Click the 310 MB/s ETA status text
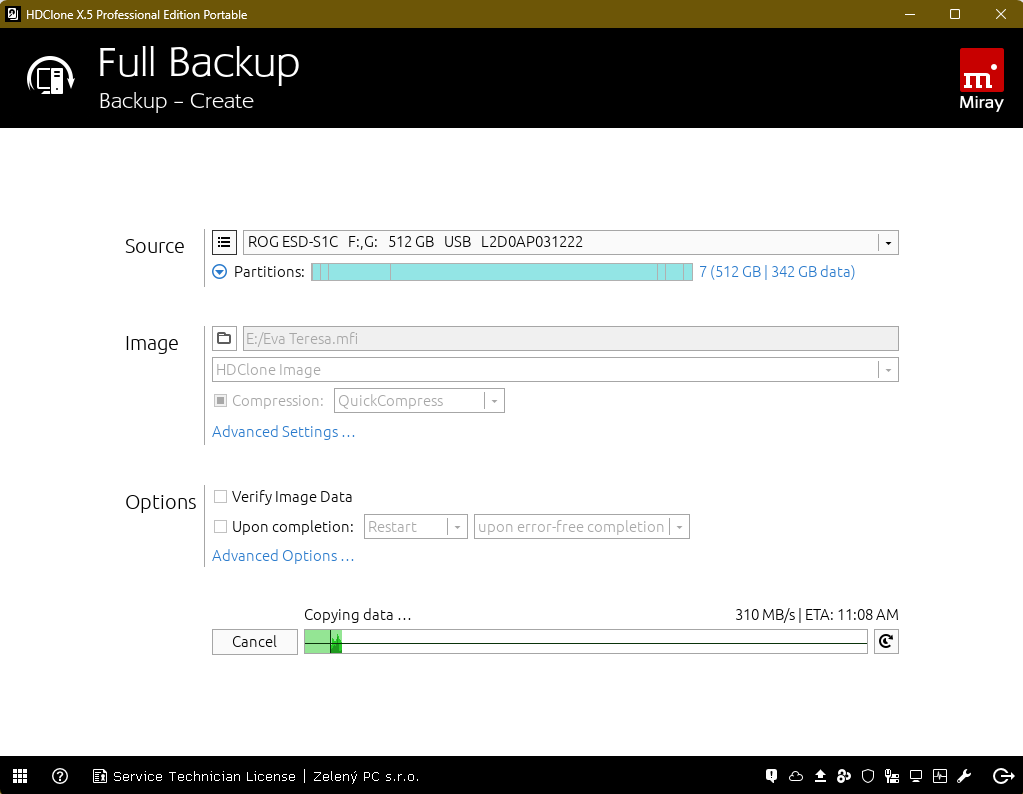The height and width of the screenshot is (794, 1023). [816, 615]
